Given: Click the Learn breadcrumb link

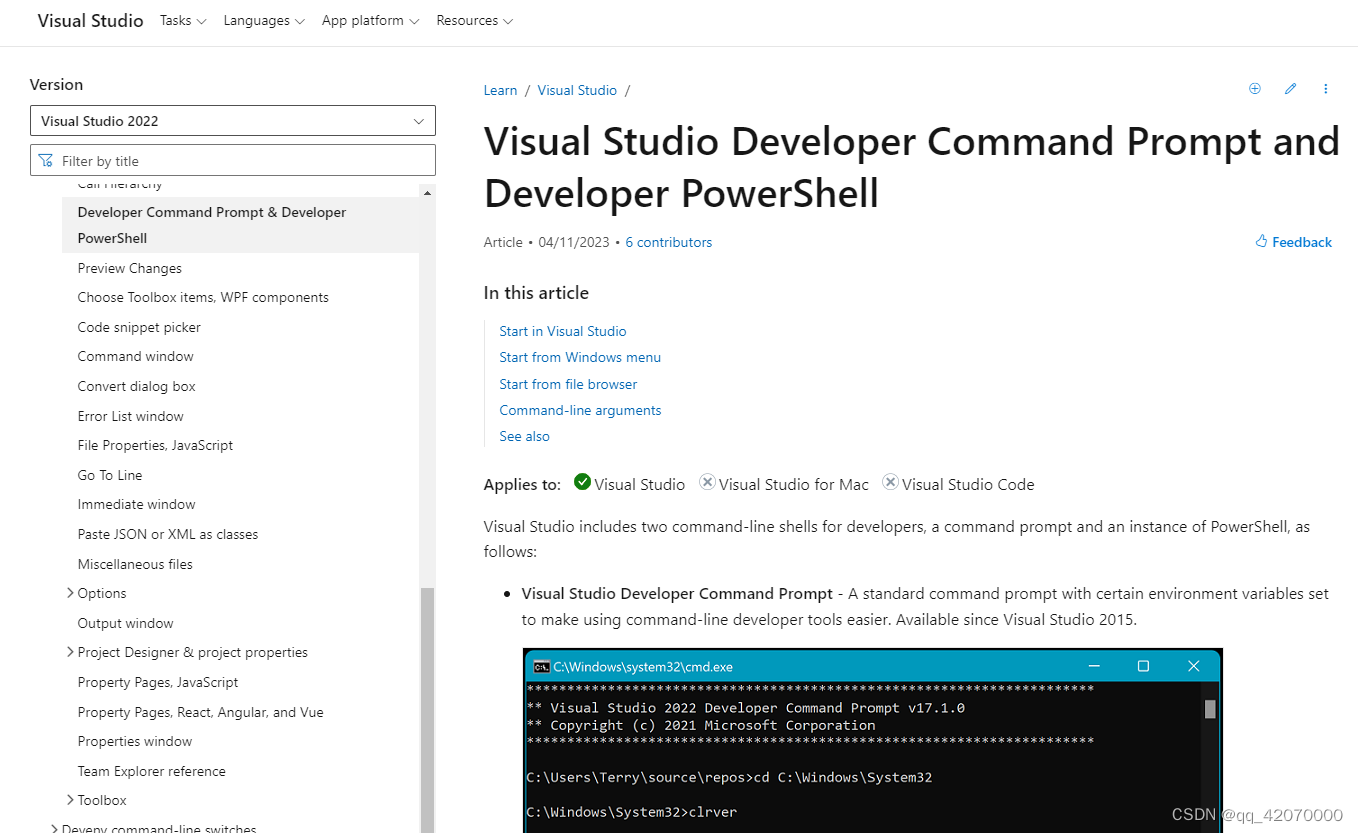Looking at the screenshot, I should click(500, 90).
